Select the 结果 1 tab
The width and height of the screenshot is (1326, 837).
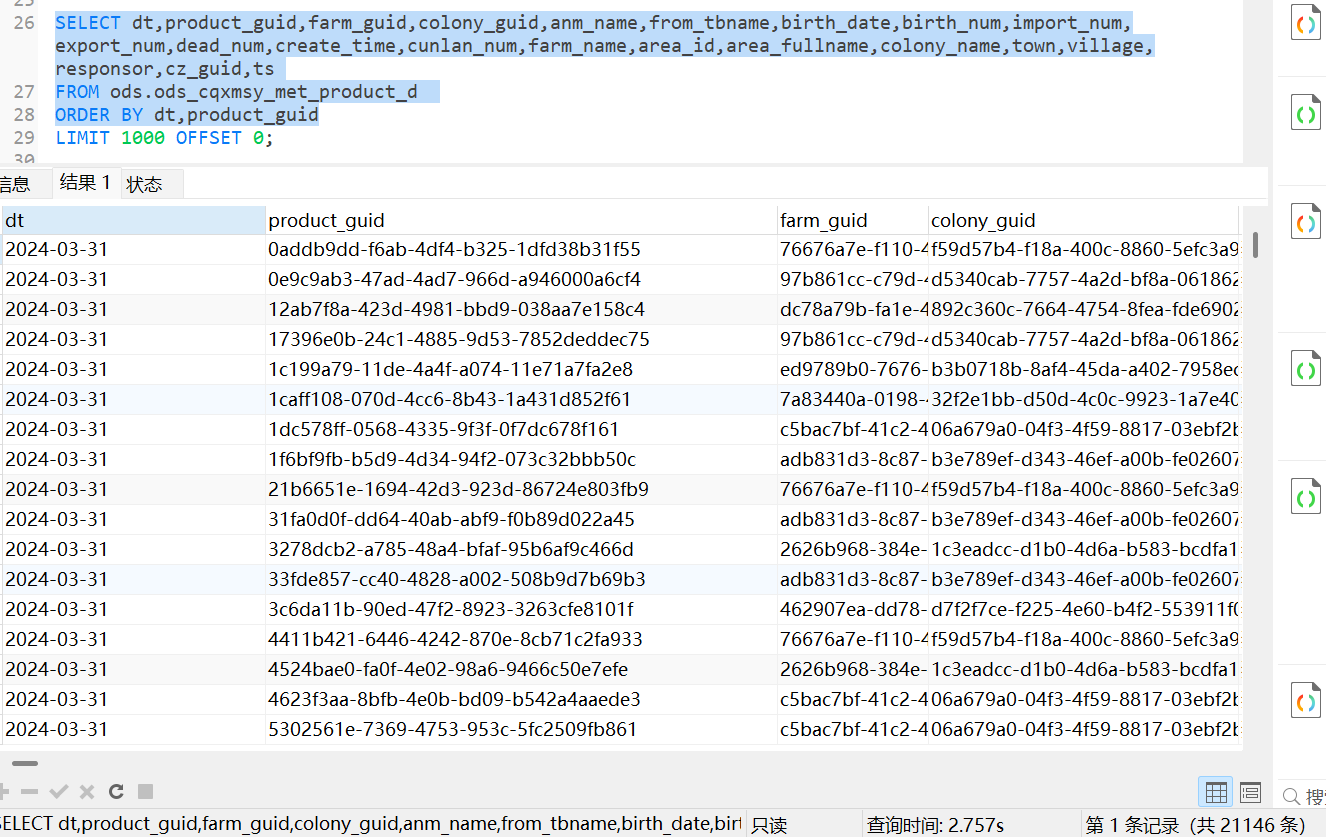coord(85,182)
